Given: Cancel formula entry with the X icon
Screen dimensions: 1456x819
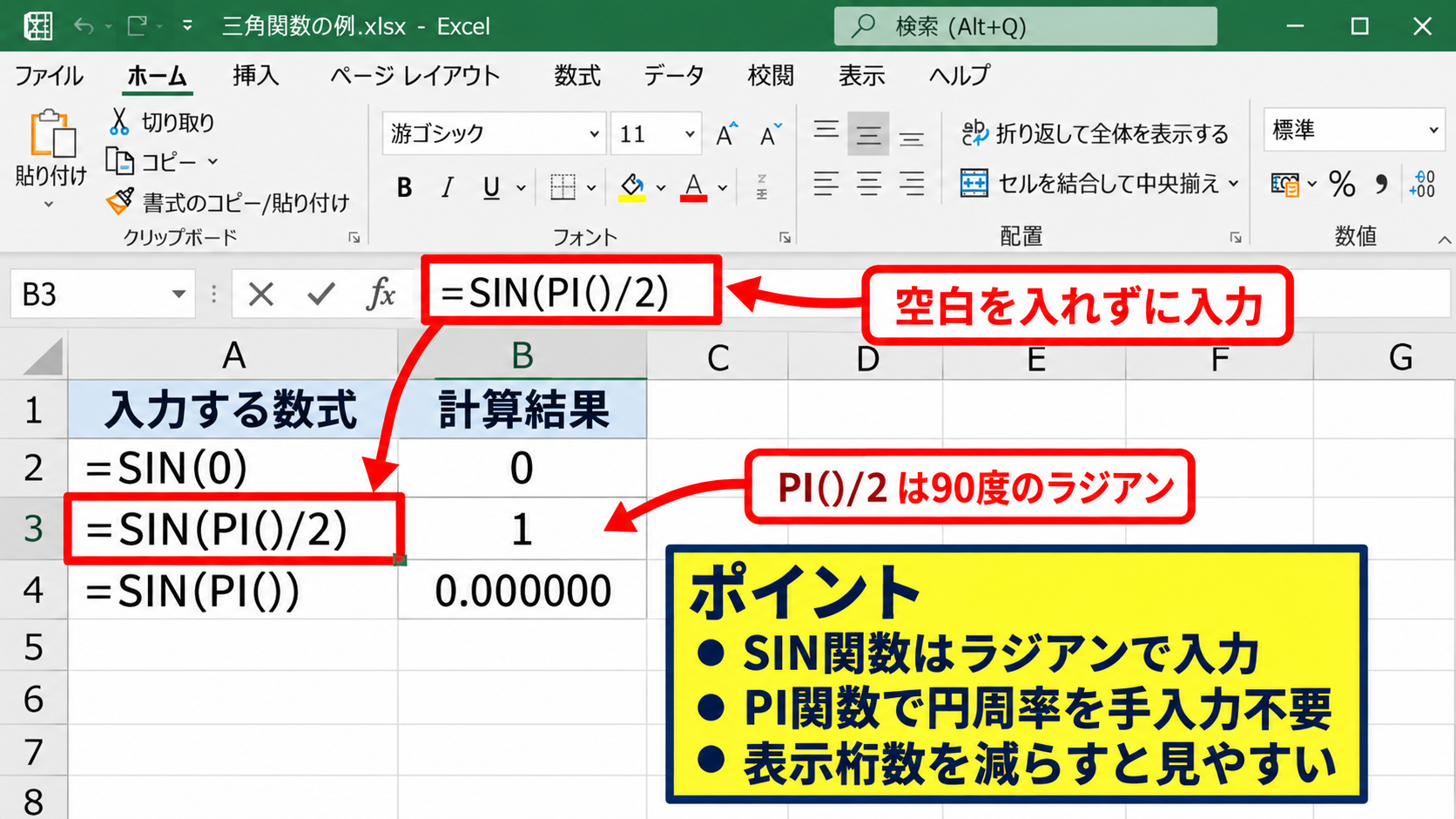Looking at the screenshot, I should tap(260, 294).
